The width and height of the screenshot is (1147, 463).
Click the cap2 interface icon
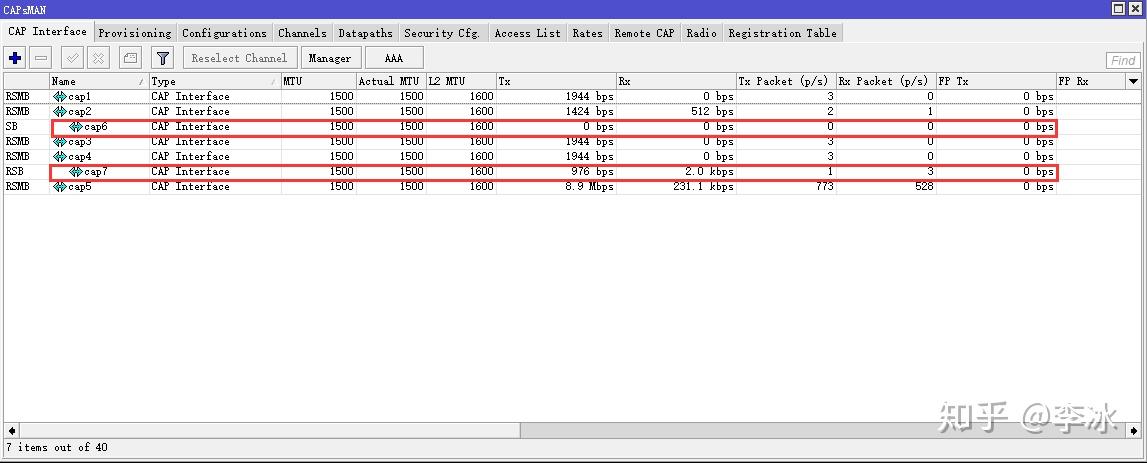click(x=59, y=111)
